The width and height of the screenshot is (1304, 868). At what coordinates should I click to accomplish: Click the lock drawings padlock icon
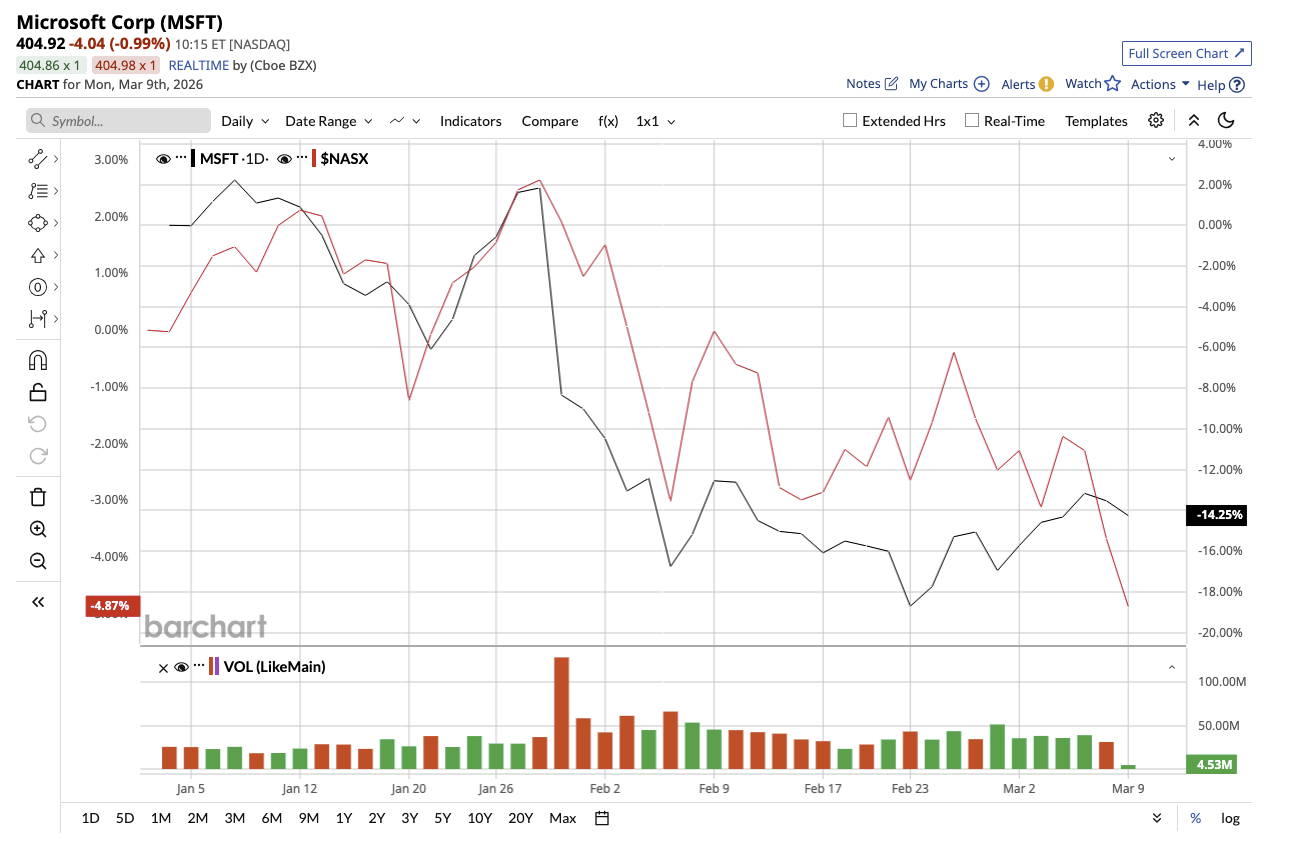pyautogui.click(x=38, y=392)
